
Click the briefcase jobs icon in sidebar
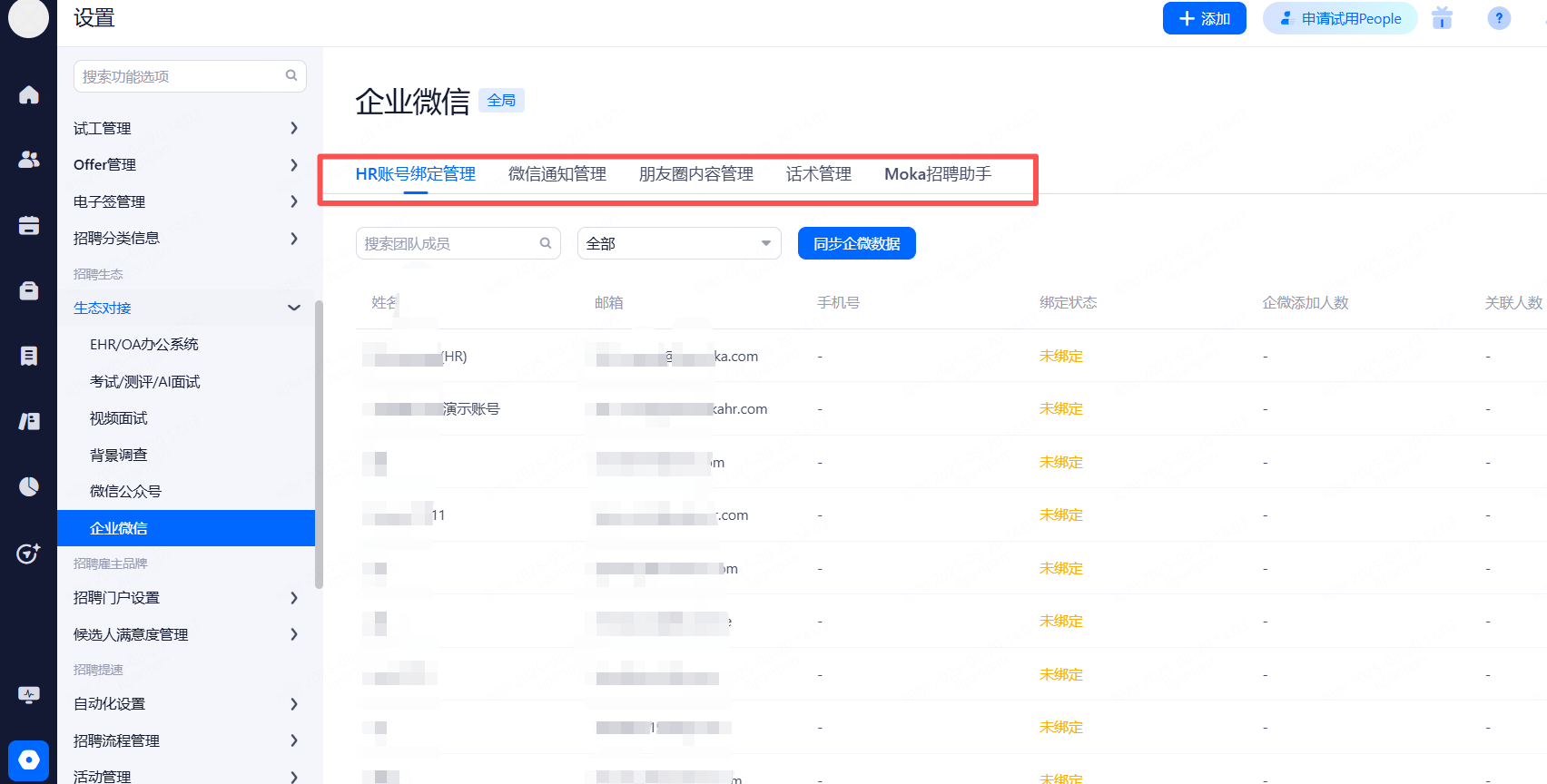click(29, 290)
